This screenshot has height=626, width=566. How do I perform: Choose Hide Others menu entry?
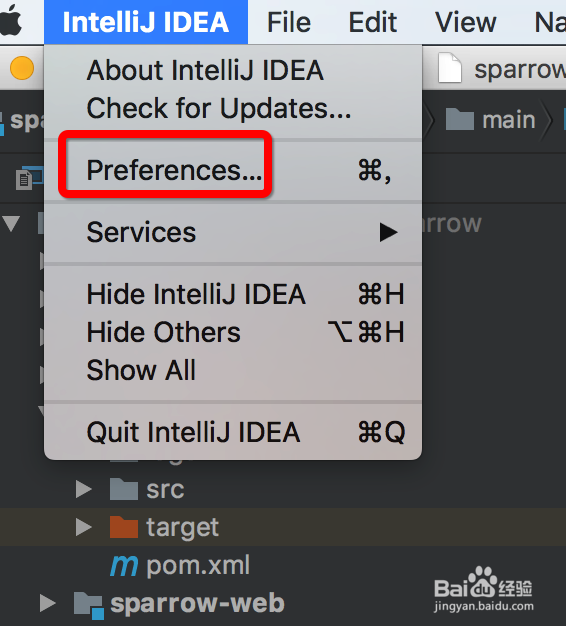(x=233, y=332)
